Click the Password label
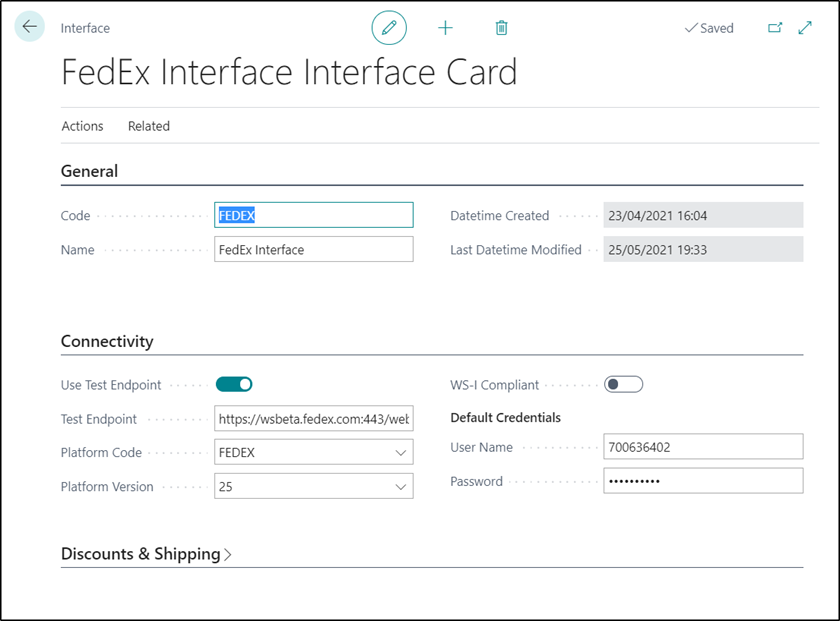 [477, 481]
